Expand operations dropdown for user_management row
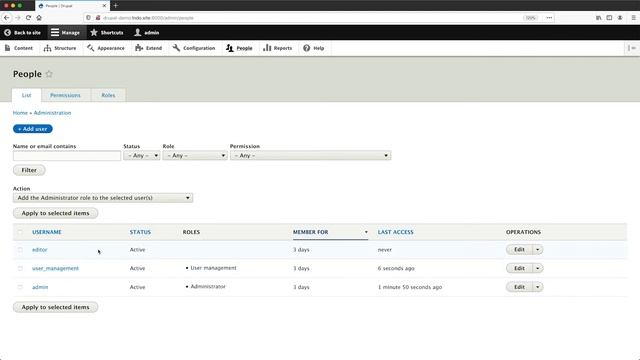The height and width of the screenshot is (360, 640). coord(538,269)
